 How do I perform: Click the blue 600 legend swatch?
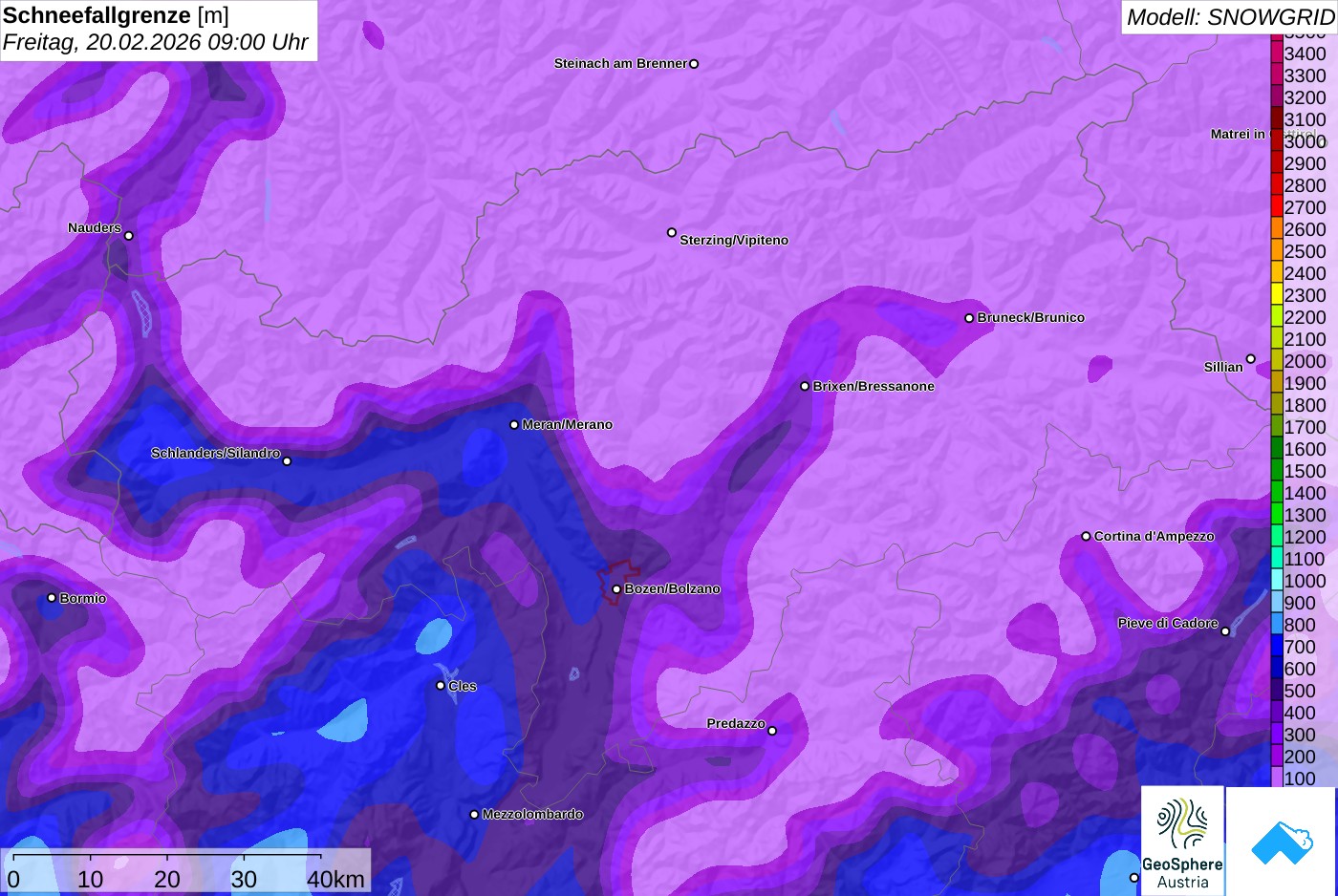pos(1277,669)
